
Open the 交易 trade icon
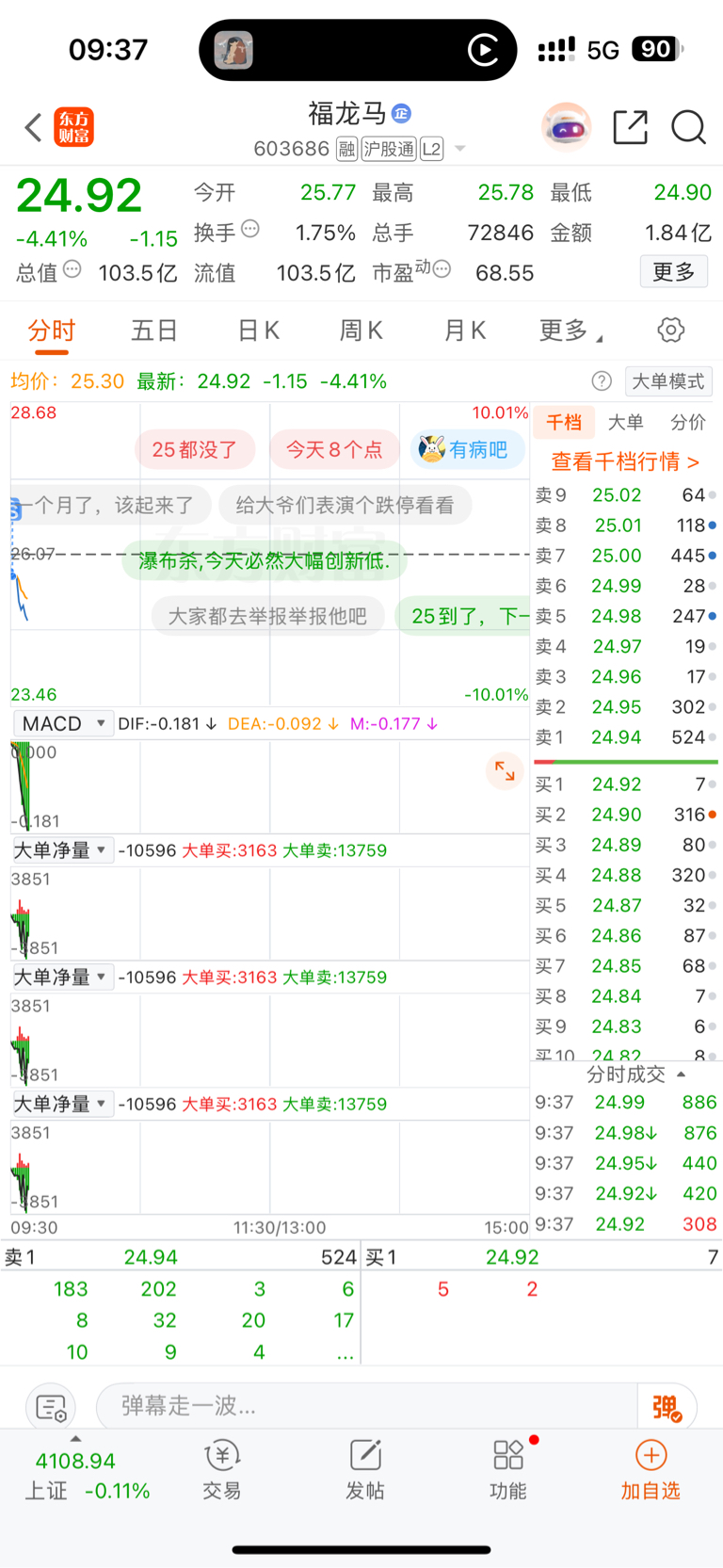point(222,1469)
